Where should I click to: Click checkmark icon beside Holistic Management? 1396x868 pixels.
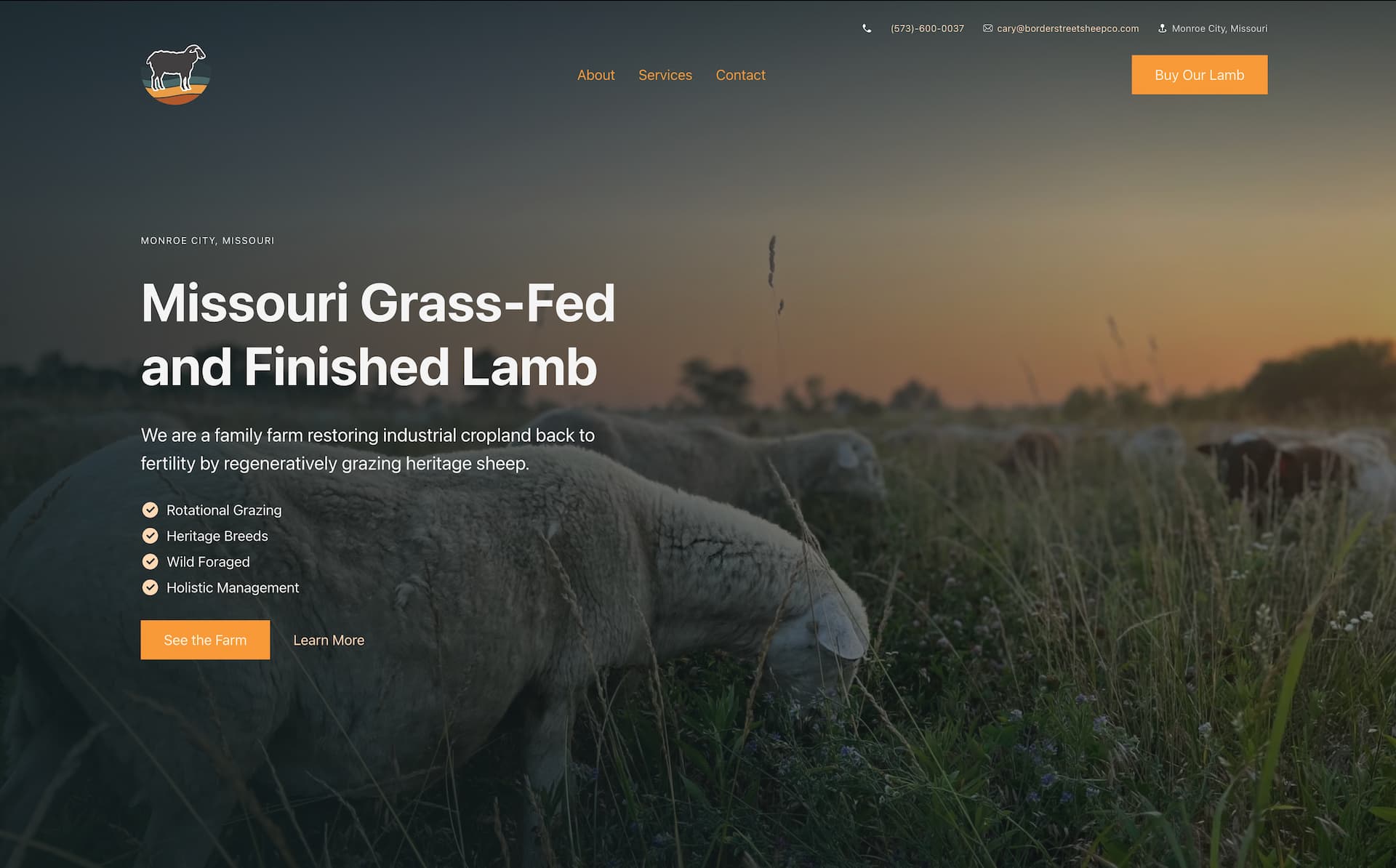point(150,587)
